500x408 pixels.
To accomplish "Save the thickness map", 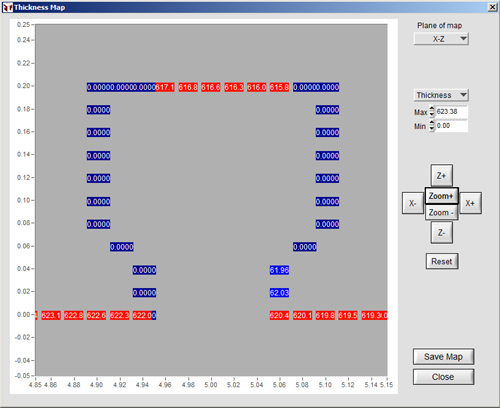I will [x=443, y=357].
